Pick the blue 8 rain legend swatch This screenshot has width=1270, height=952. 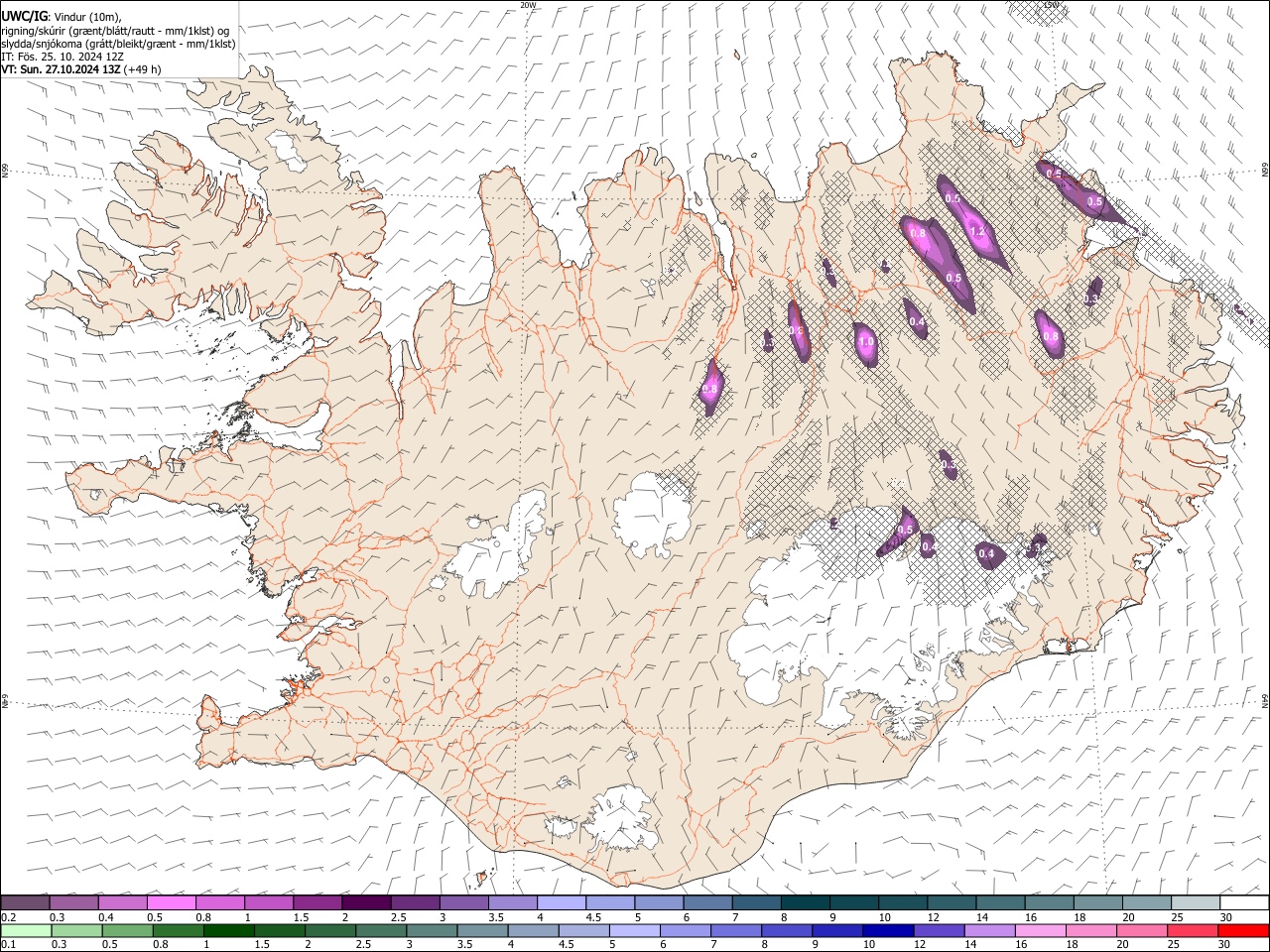click(x=787, y=930)
